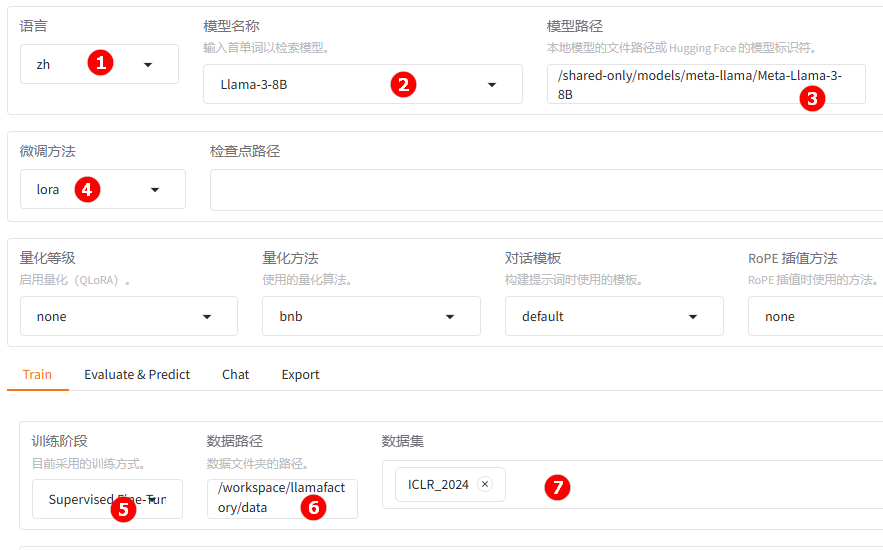Click the red number 4 badge
Viewport: 883px width, 550px height.
point(88,189)
